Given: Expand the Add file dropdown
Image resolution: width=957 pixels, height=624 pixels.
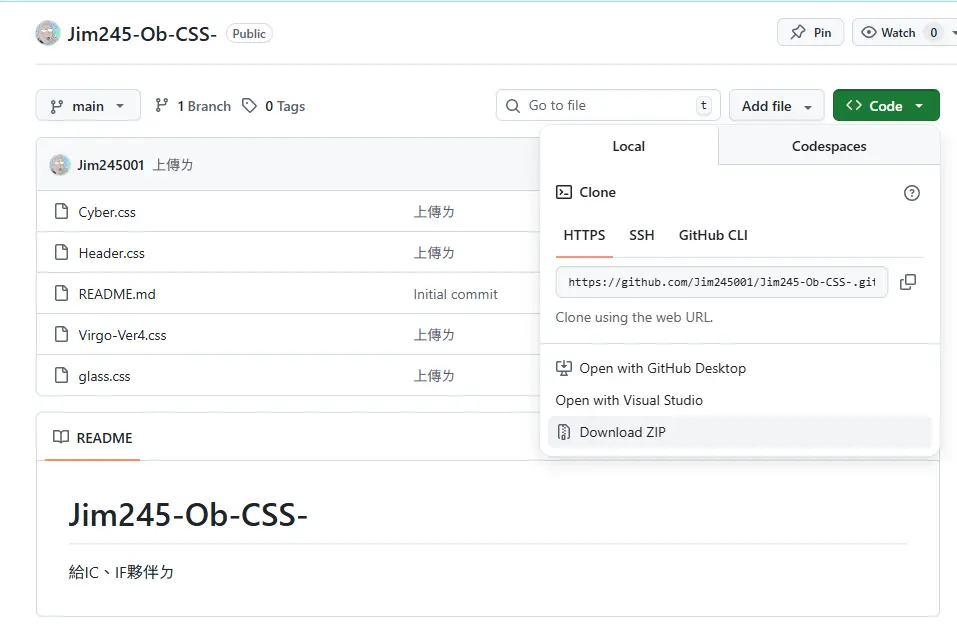Looking at the screenshot, I should pyautogui.click(x=776, y=106).
